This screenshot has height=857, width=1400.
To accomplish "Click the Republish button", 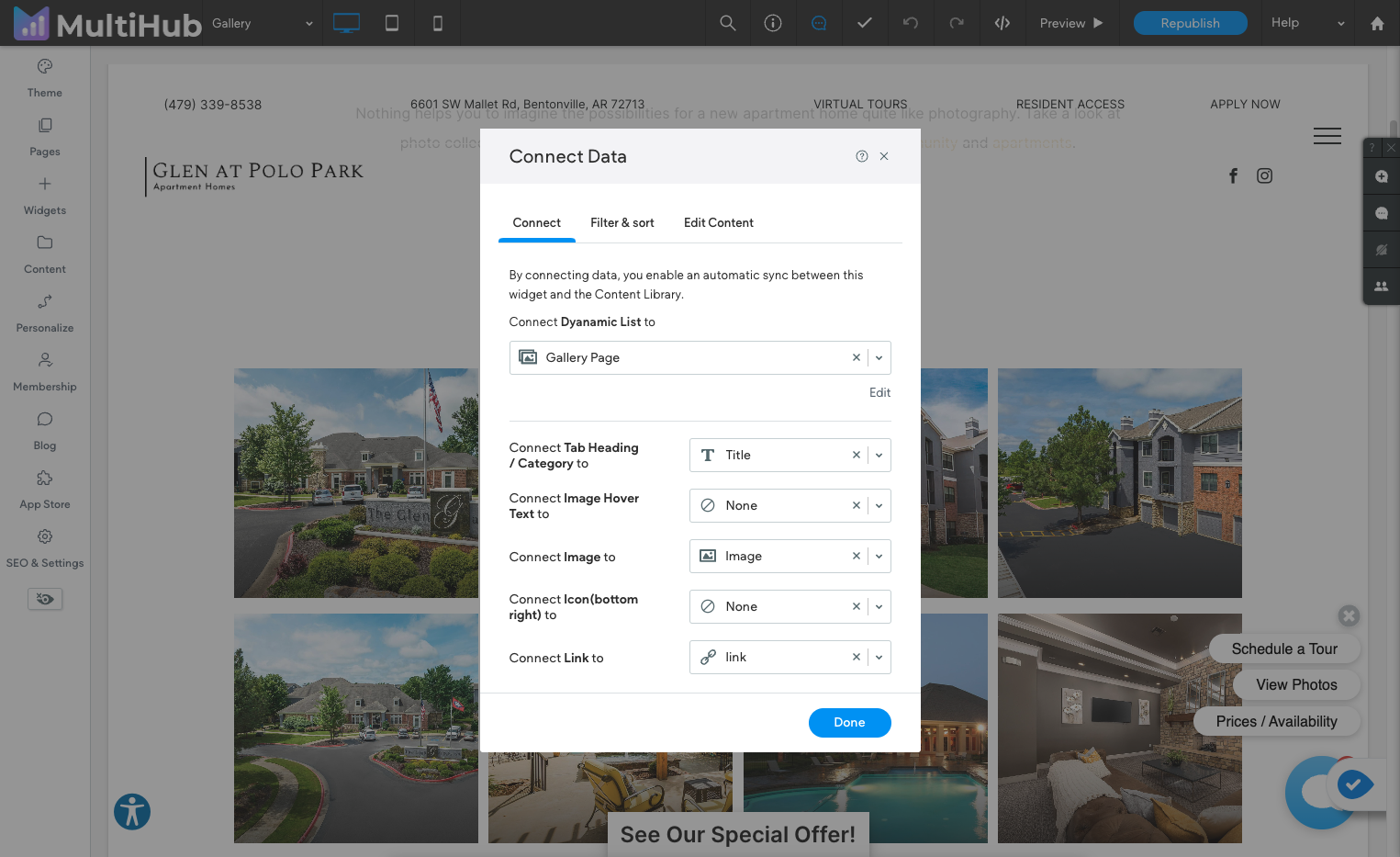I will coord(1191,23).
